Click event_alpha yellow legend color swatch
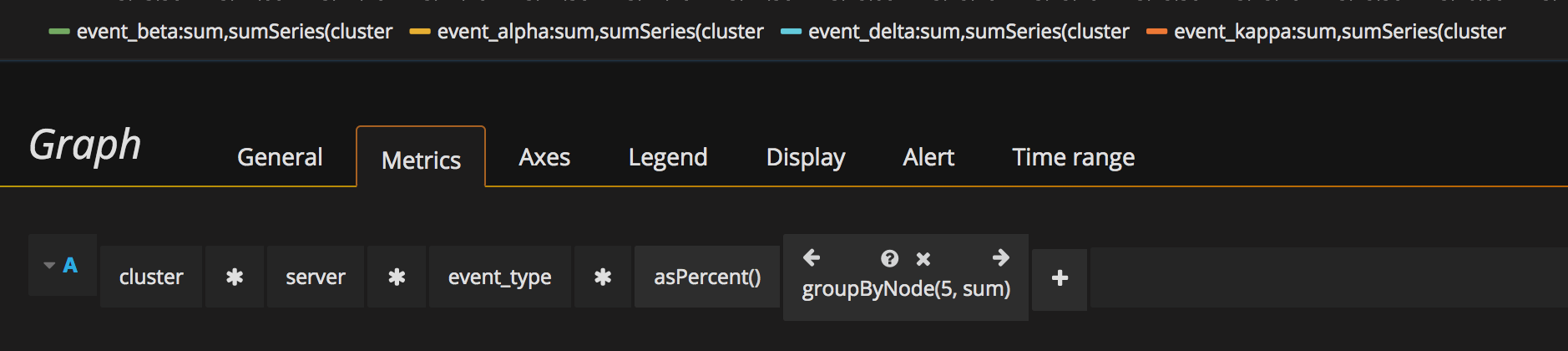 420,32
